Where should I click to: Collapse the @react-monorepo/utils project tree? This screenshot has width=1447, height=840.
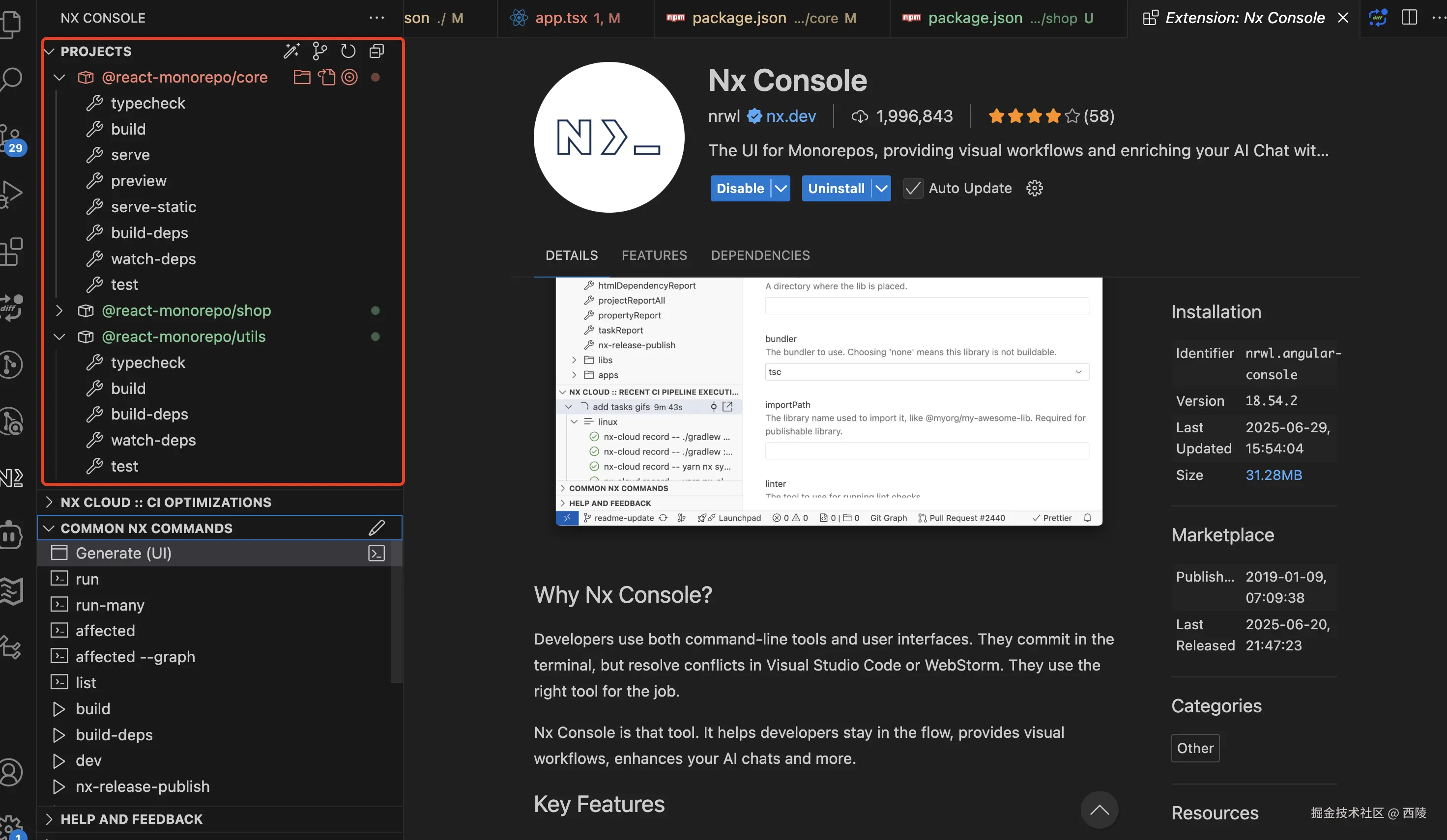point(59,337)
